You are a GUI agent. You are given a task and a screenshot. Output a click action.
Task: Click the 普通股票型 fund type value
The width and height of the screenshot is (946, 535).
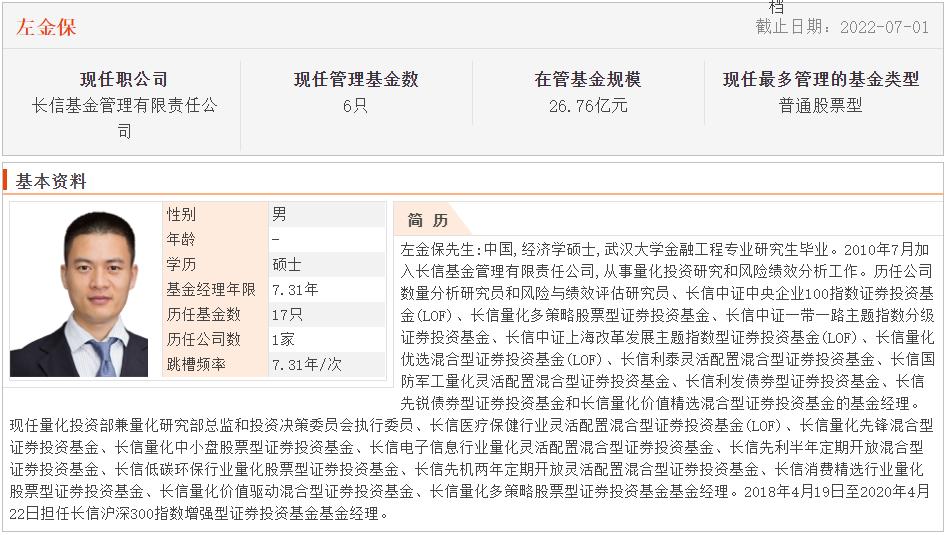tap(821, 106)
